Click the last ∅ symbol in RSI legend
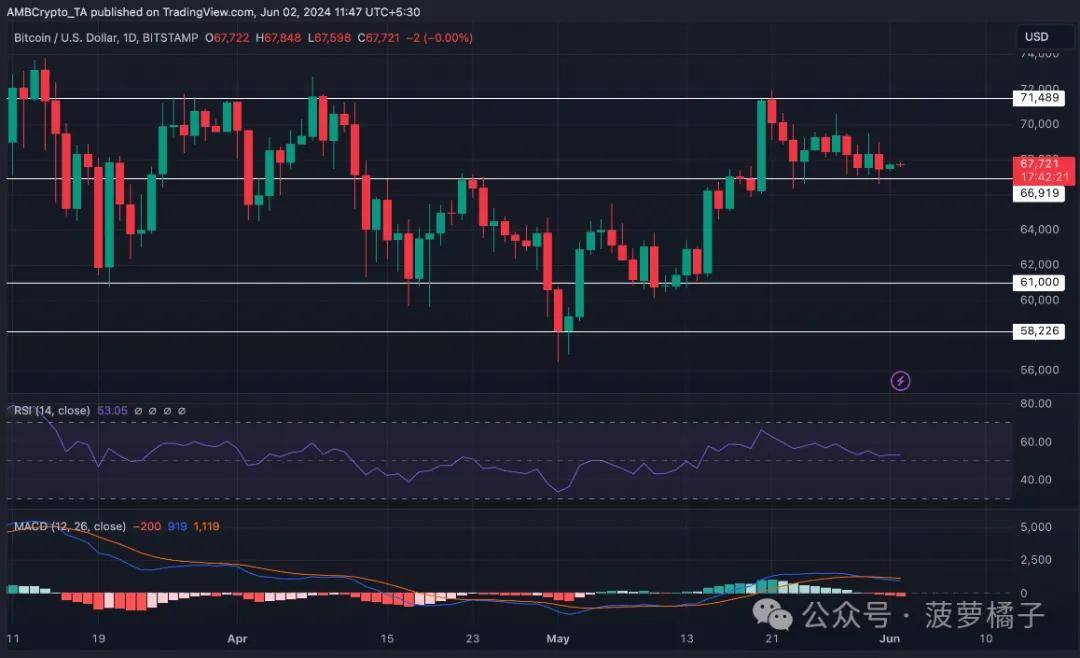The width and height of the screenshot is (1080, 658). click(x=181, y=411)
